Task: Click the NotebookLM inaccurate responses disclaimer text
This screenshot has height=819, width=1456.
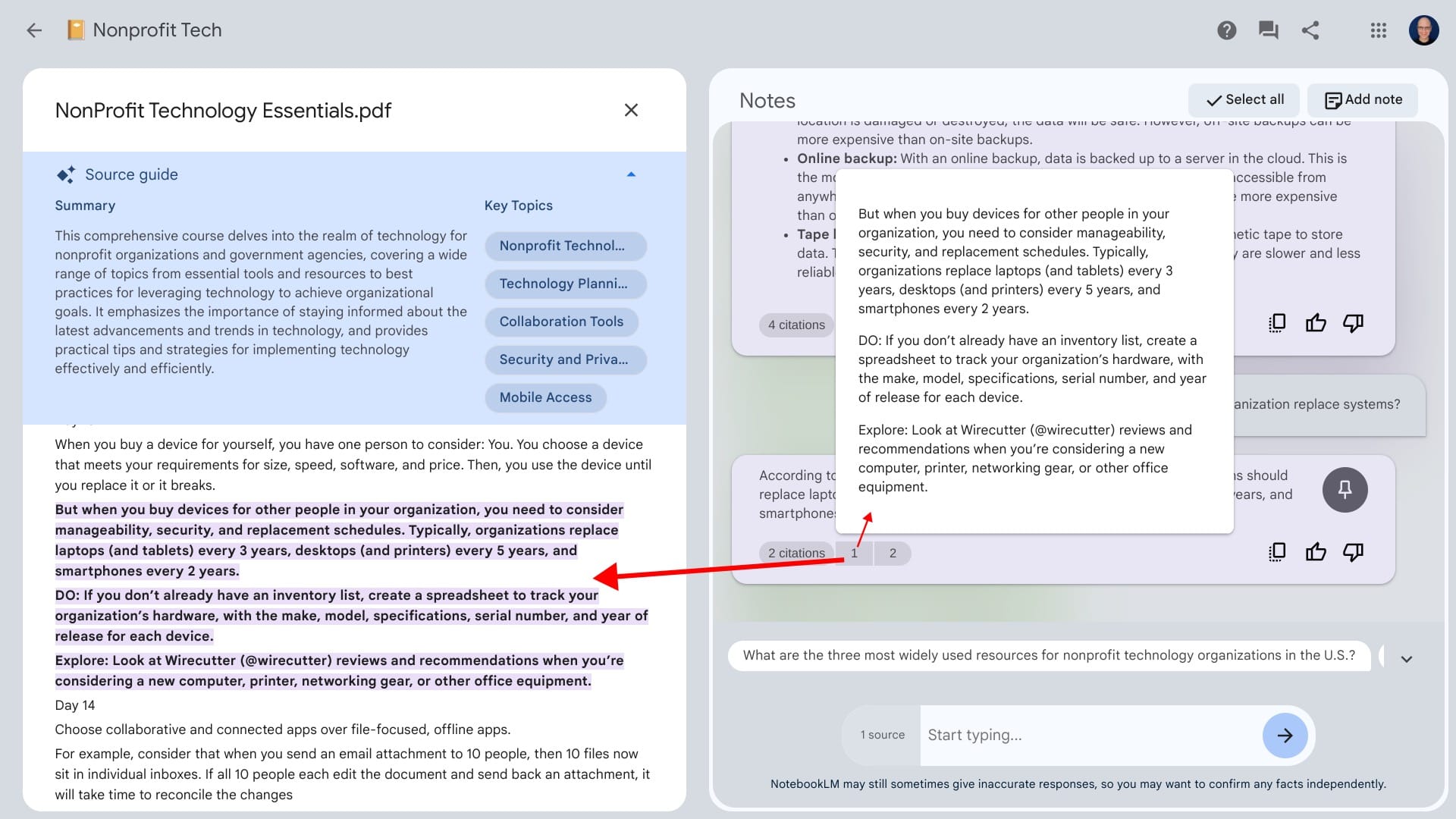Action: [x=1078, y=784]
